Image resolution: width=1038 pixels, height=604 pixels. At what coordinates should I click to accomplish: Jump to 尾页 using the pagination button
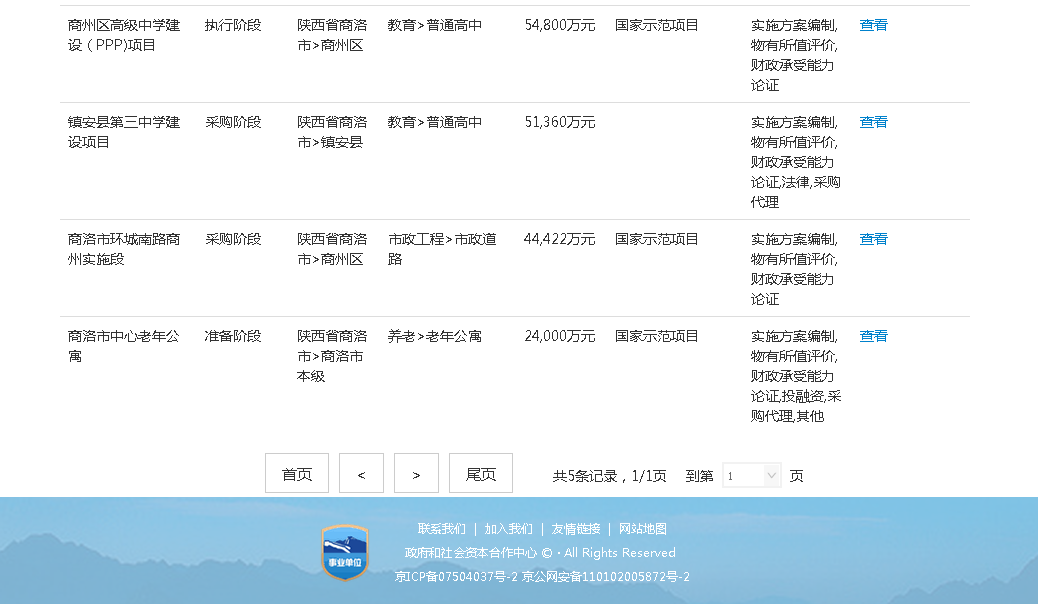point(480,472)
